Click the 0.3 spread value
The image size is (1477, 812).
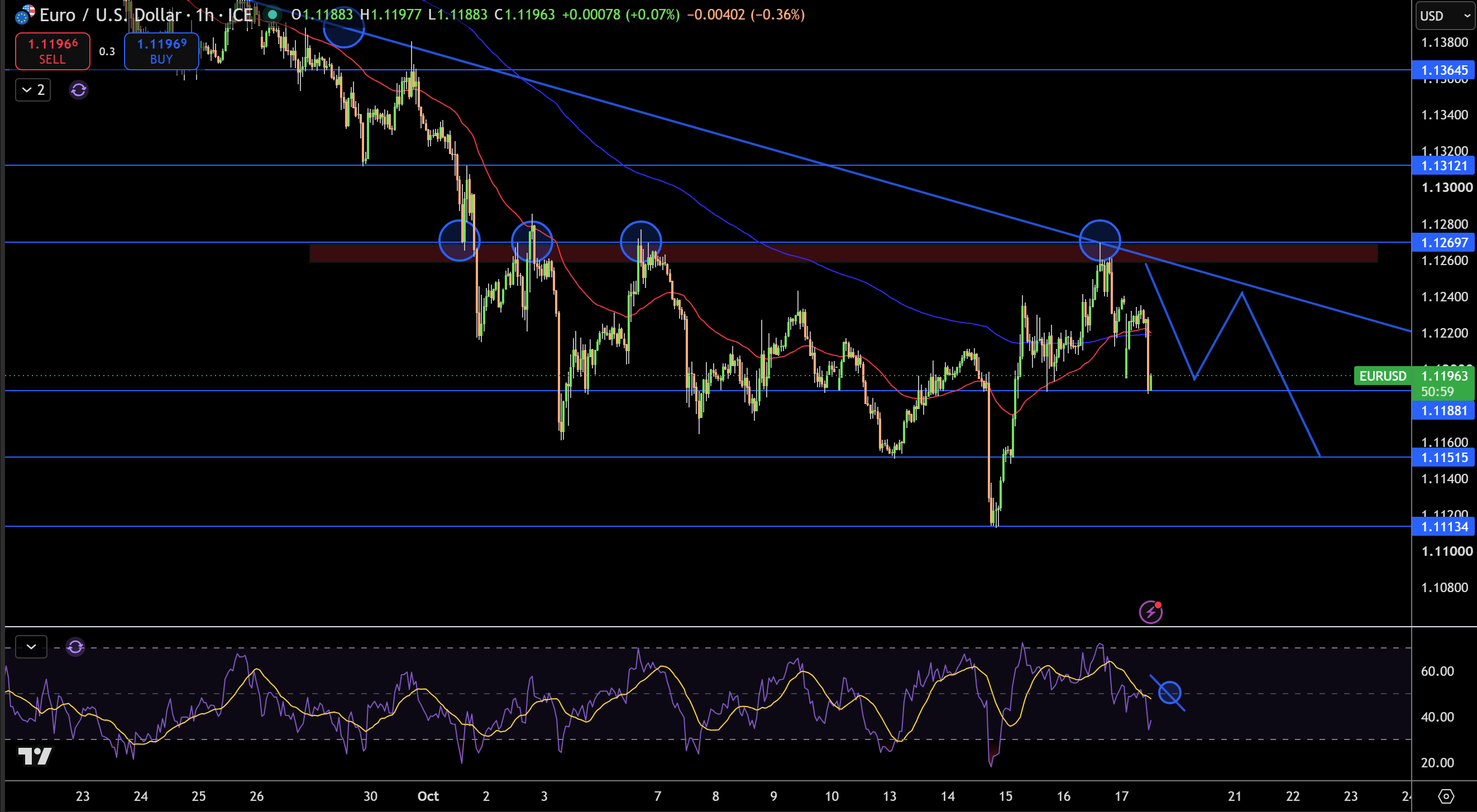click(x=107, y=51)
